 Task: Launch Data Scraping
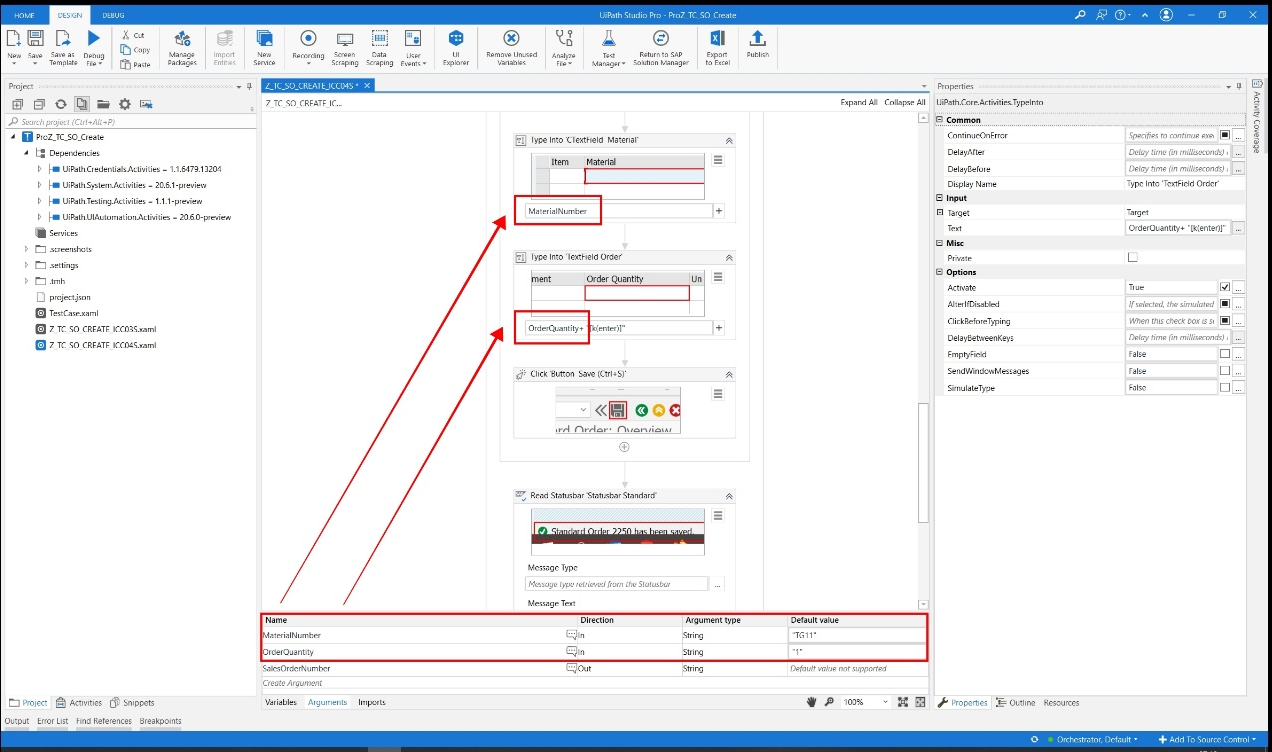click(x=380, y=47)
